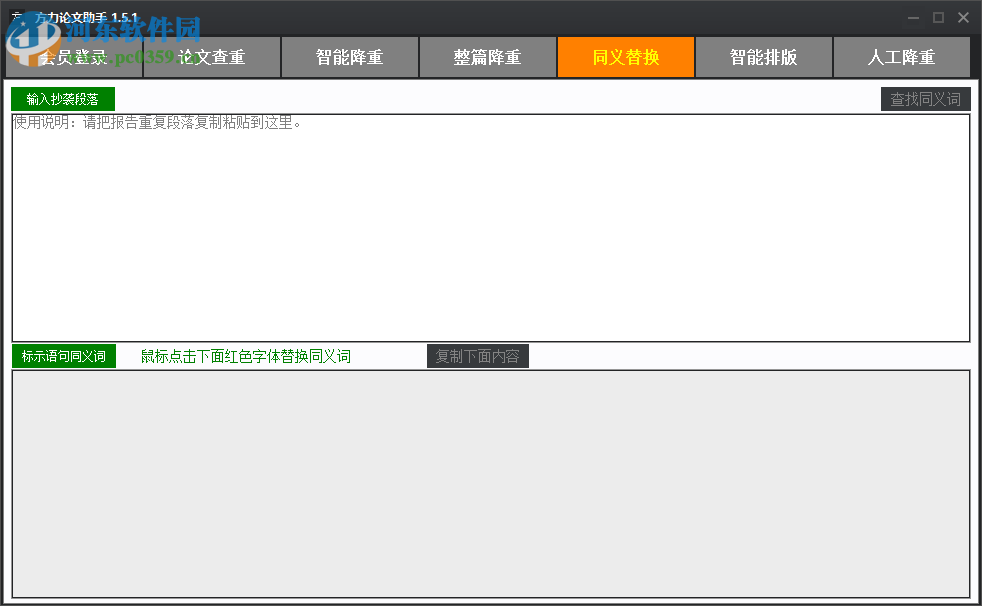Switch to the 人工降重 tab
This screenshot has width=982, height=606.
(x=901, y=57)
